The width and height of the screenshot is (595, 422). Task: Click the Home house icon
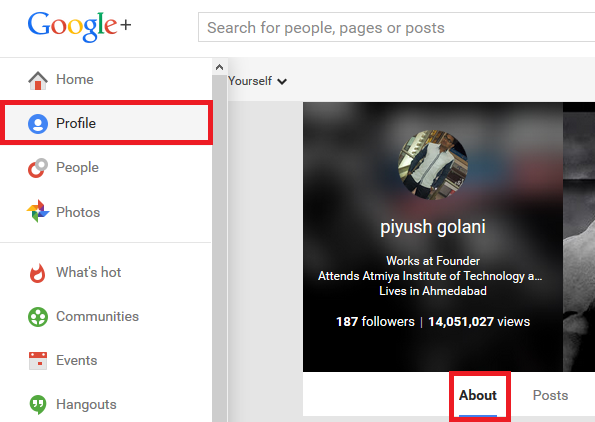point(38,80)
